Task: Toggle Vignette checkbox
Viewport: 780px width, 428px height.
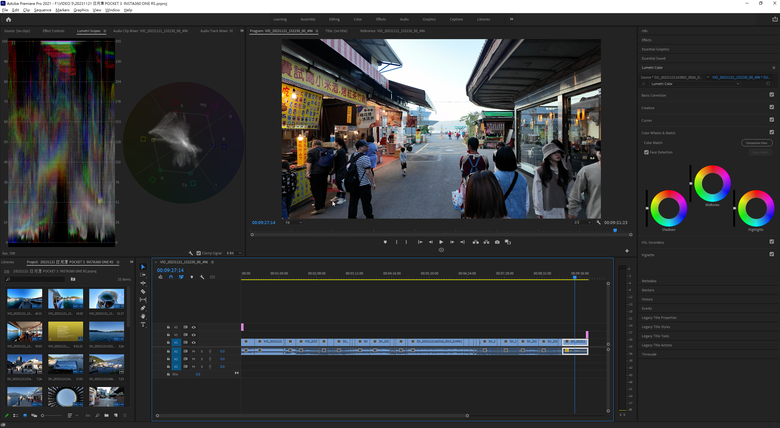Action: coord(772,254)
